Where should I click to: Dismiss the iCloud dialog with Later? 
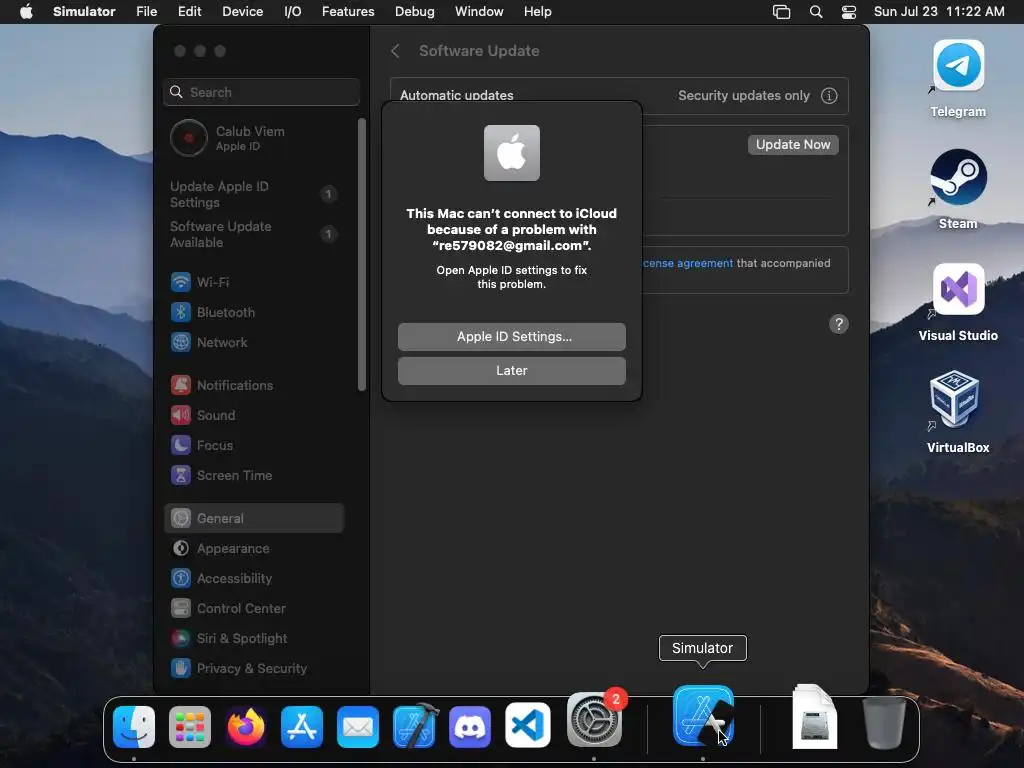point(511,370)
